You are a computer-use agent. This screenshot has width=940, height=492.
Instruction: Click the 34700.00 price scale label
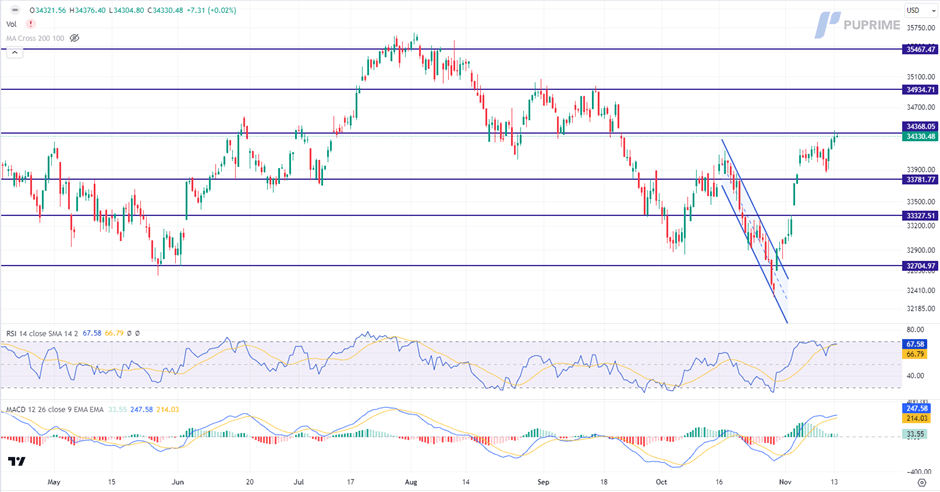tap(921, 107)
